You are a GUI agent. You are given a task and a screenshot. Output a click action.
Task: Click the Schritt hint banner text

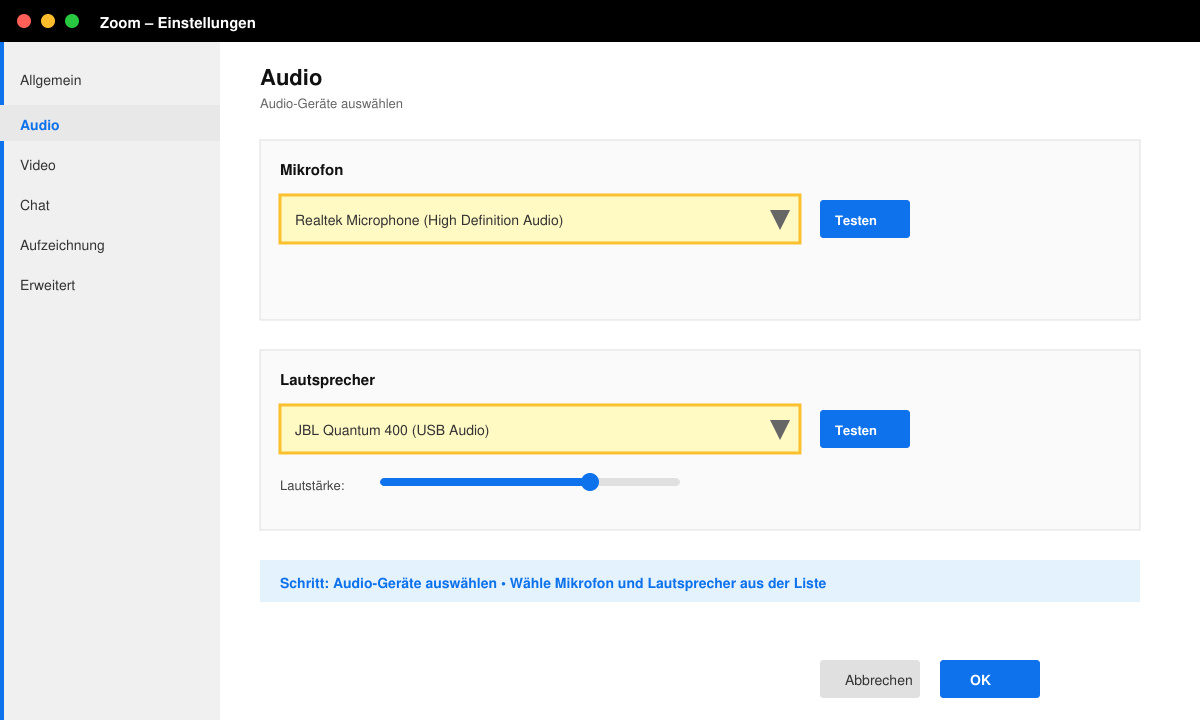553,583
